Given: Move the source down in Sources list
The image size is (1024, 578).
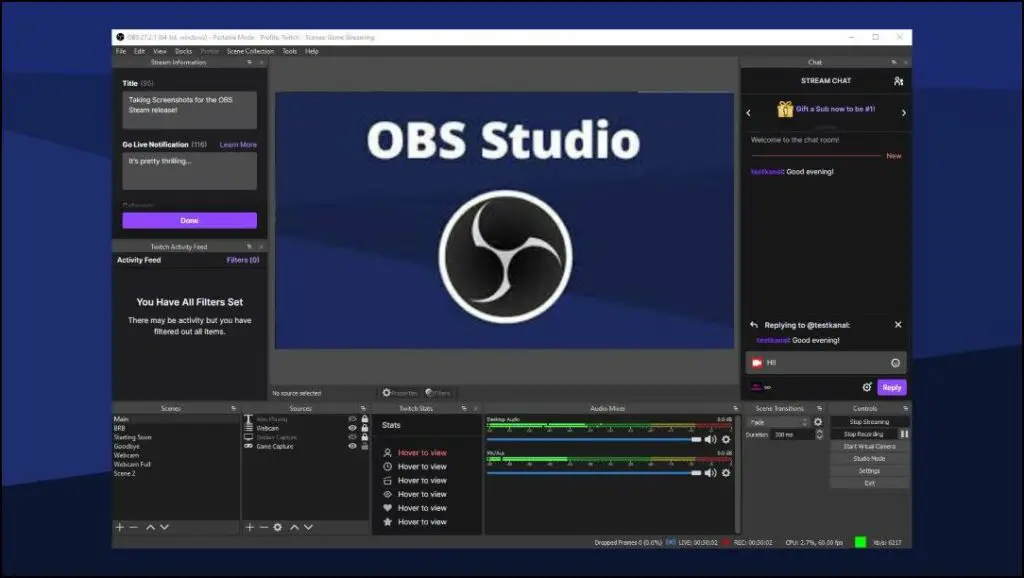Looking at the screenshot, I should (308, 527).
